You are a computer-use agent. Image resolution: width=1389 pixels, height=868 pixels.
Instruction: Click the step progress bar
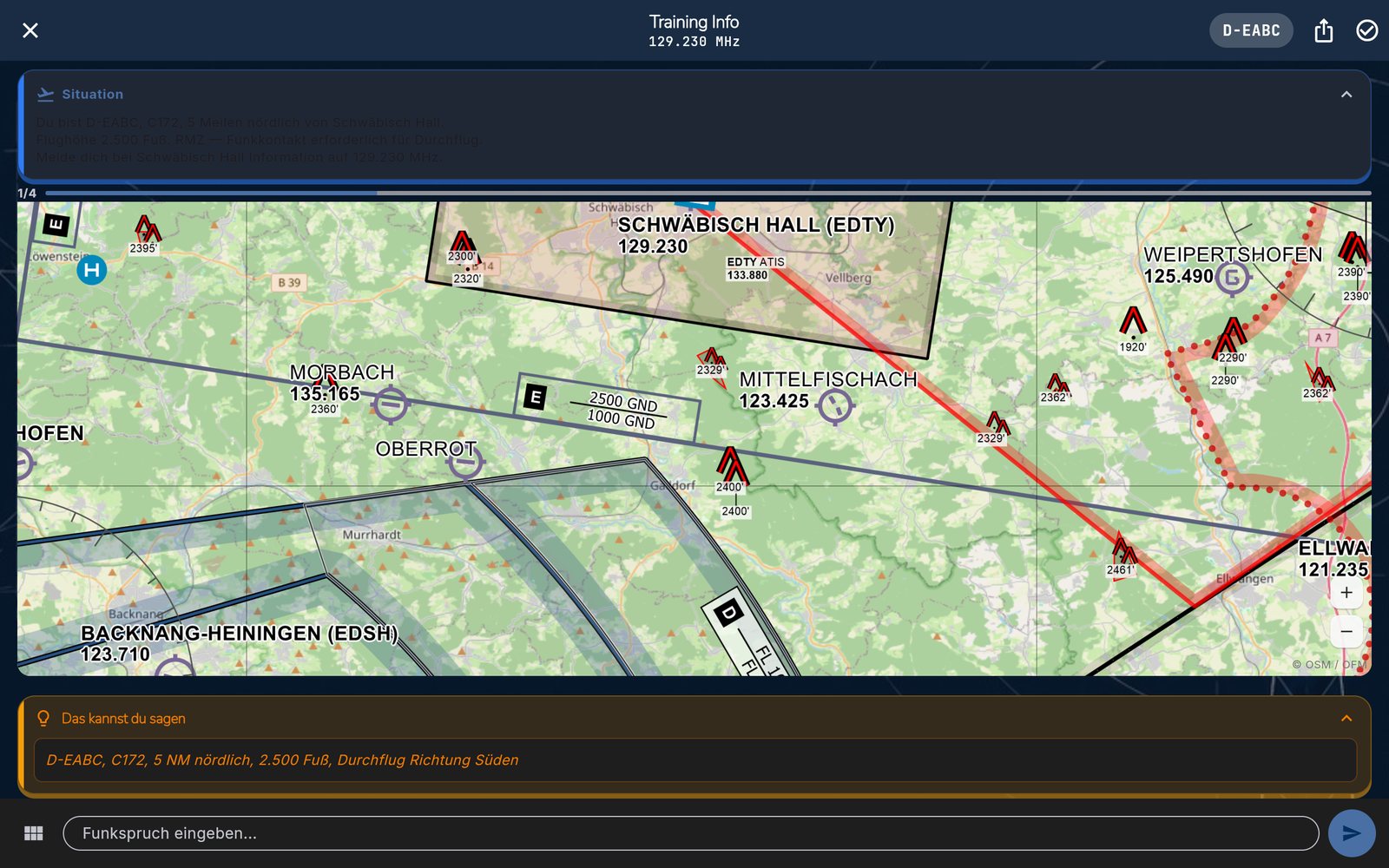click(708, 193)
